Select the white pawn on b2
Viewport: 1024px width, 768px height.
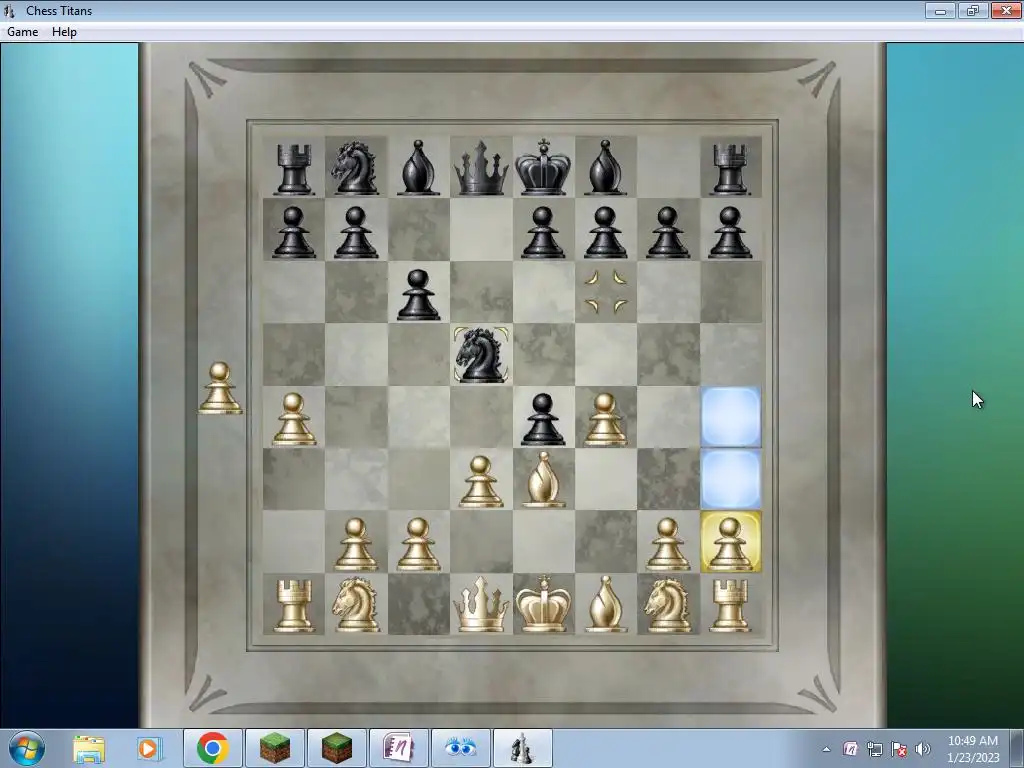click(355, 544)
